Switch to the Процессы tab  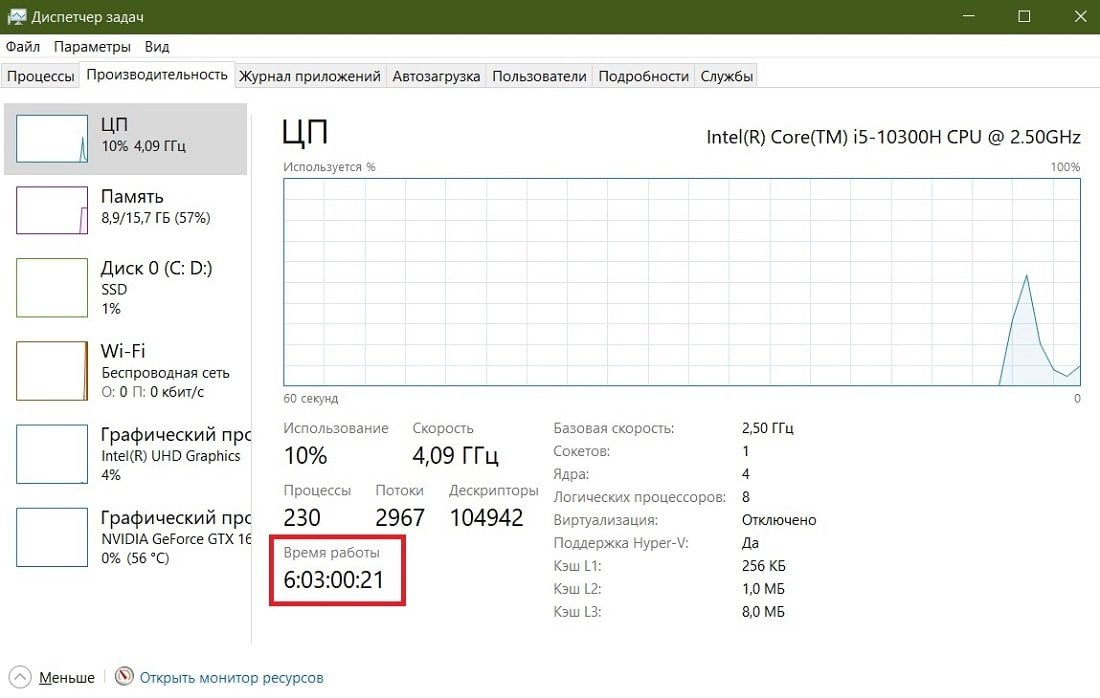40,76
